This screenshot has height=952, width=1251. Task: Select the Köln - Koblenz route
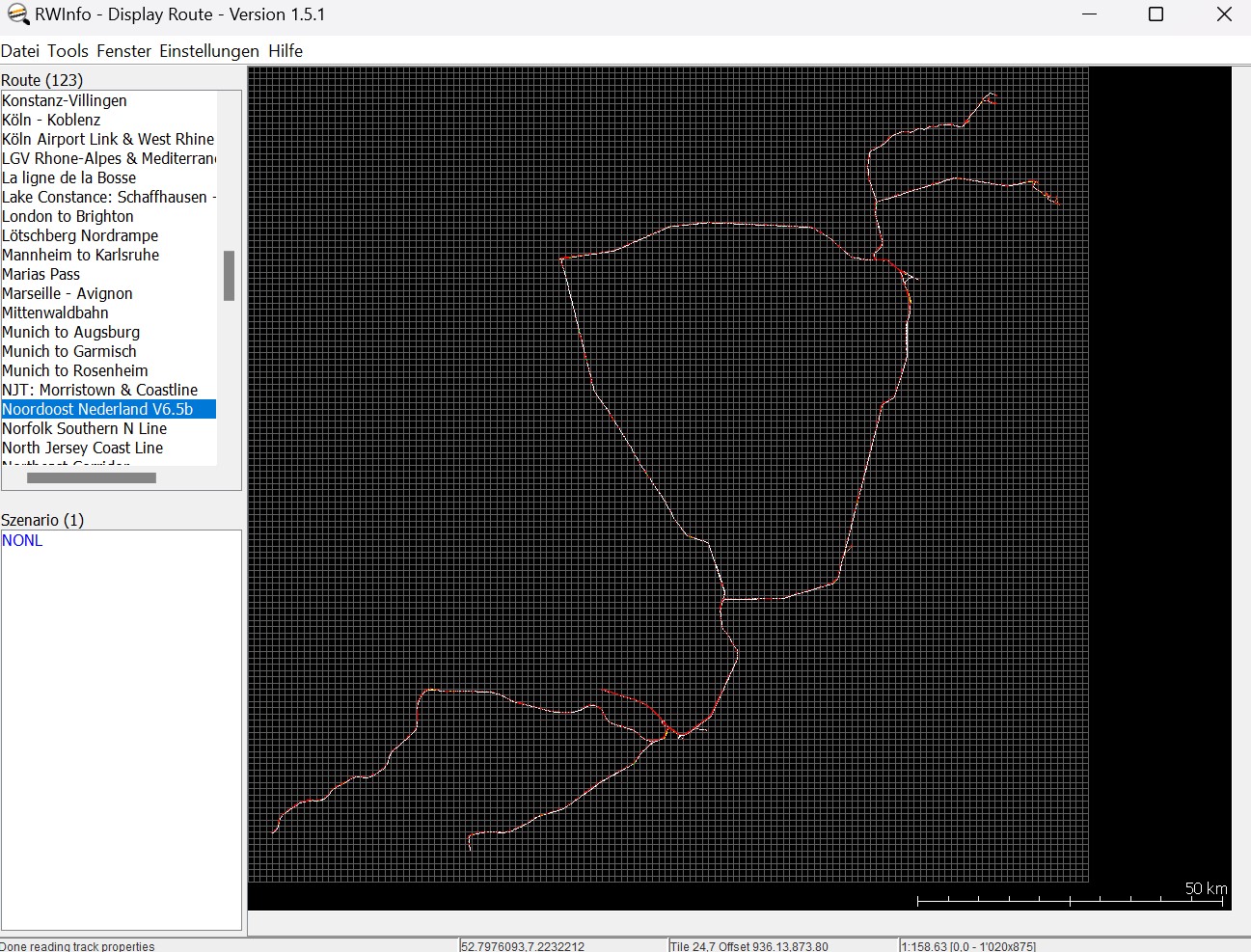(51, 120)
